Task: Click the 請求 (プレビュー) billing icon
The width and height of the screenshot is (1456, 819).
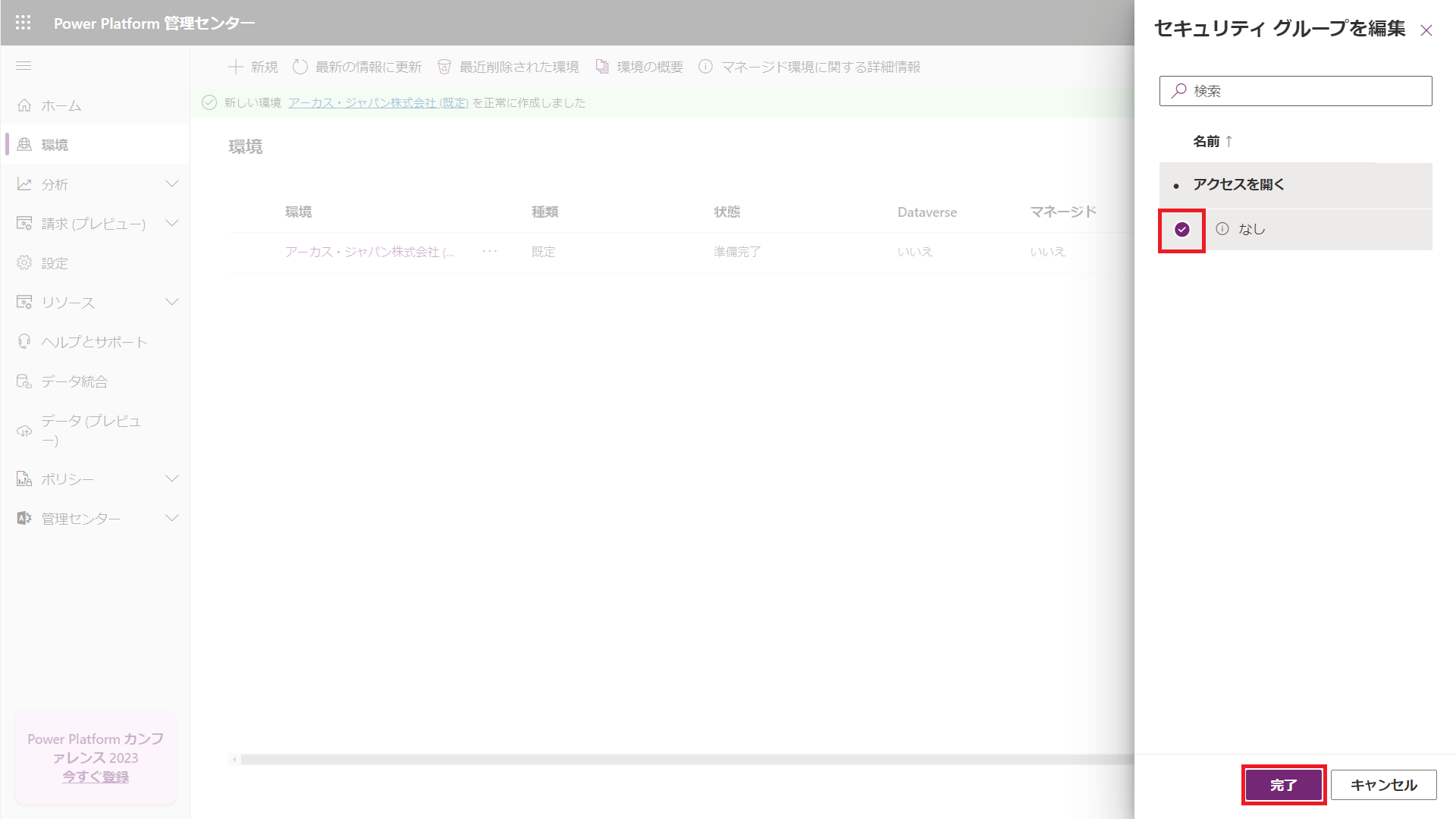Action: click(x=24, y=224)
